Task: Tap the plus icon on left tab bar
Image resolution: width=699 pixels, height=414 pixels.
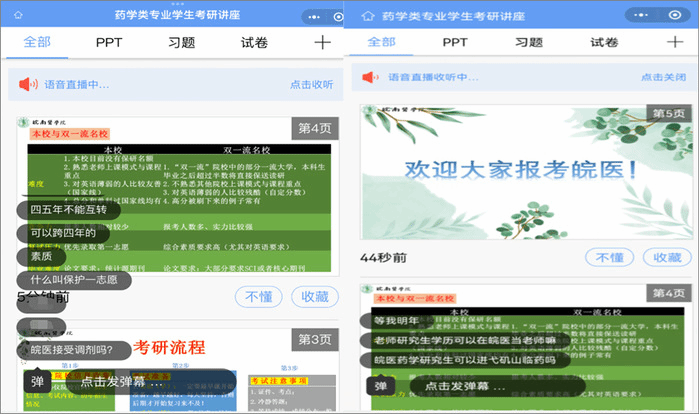Action: point(322,43)
